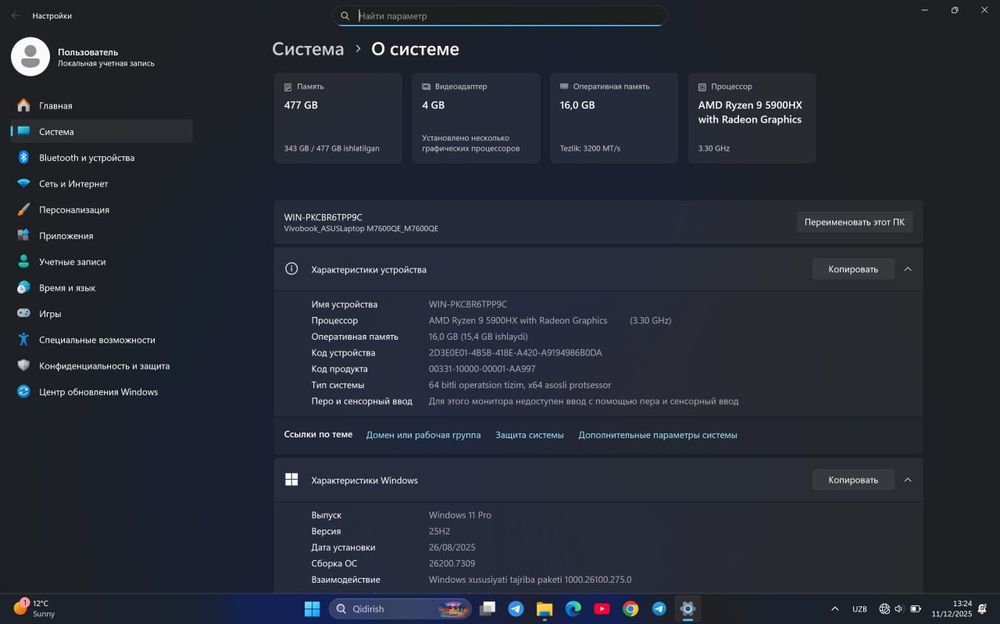Launch Microsoft Edge from the taskbar

point(573,609)
